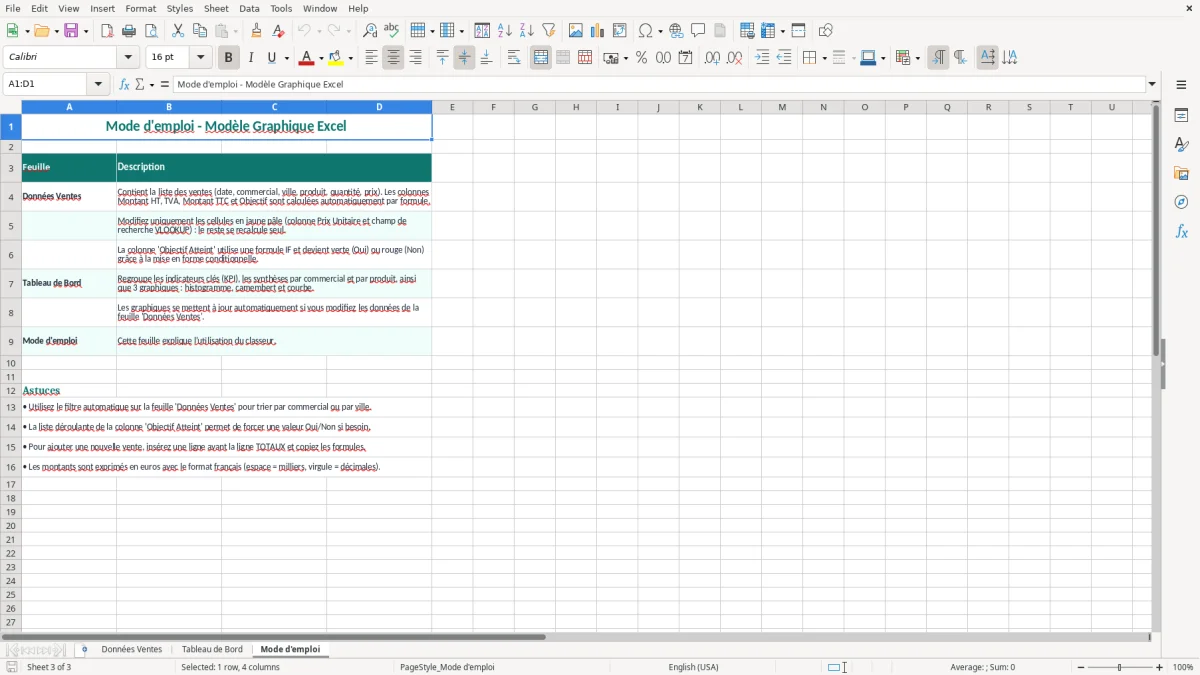Select column header G
This screenshot has width=1200, height=675.
[534, 107]
